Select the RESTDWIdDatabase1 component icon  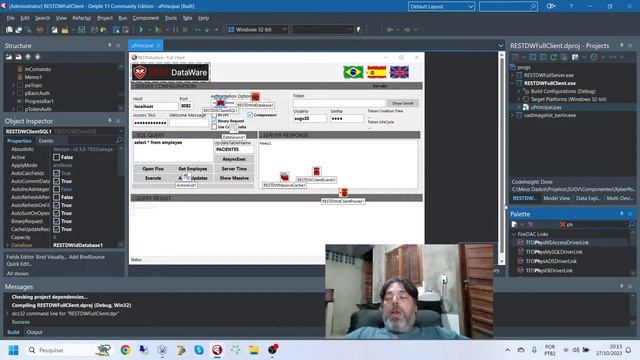pyautogui.click(x=255, y=97)
